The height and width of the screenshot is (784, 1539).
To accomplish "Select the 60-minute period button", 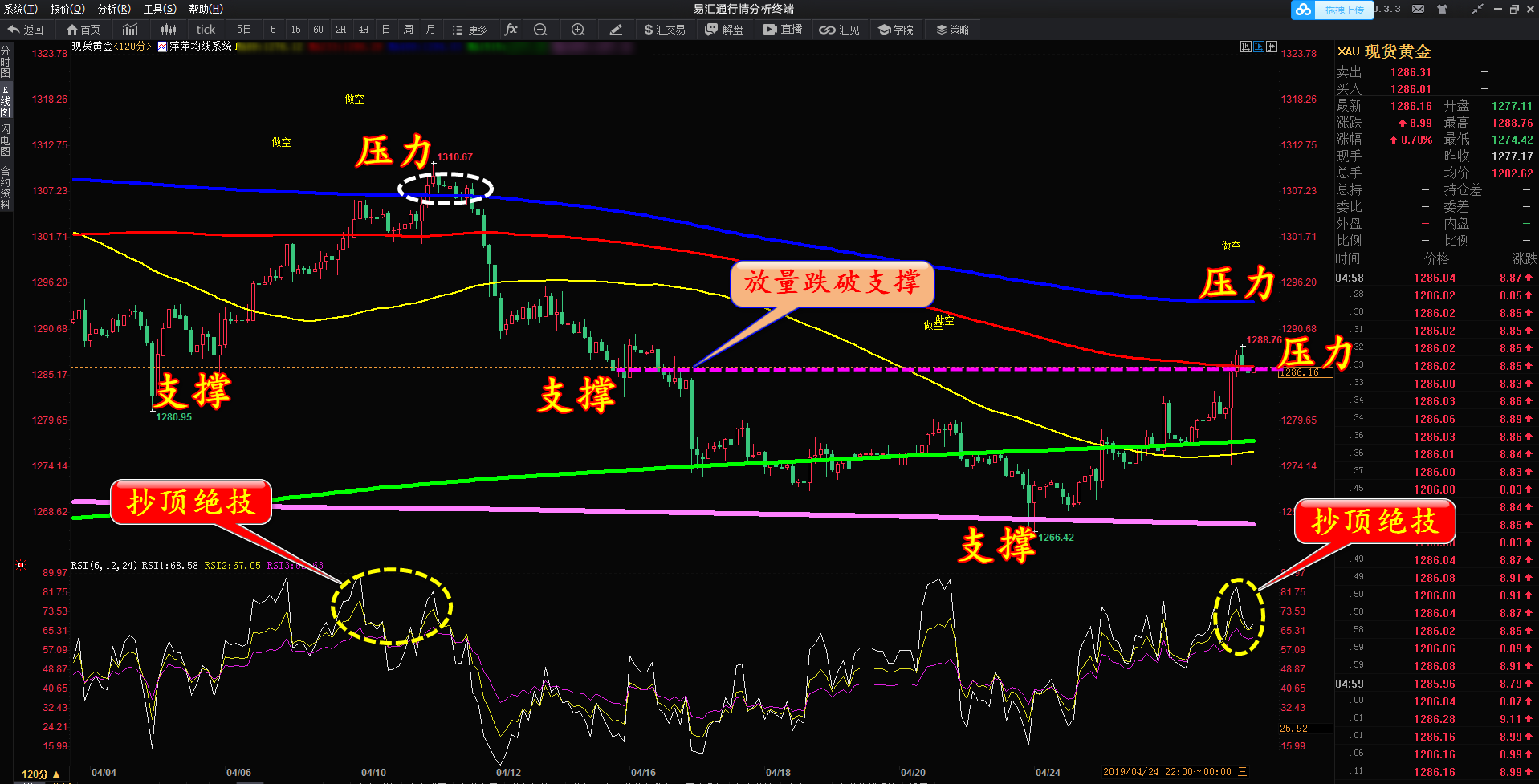I will 318,30.
